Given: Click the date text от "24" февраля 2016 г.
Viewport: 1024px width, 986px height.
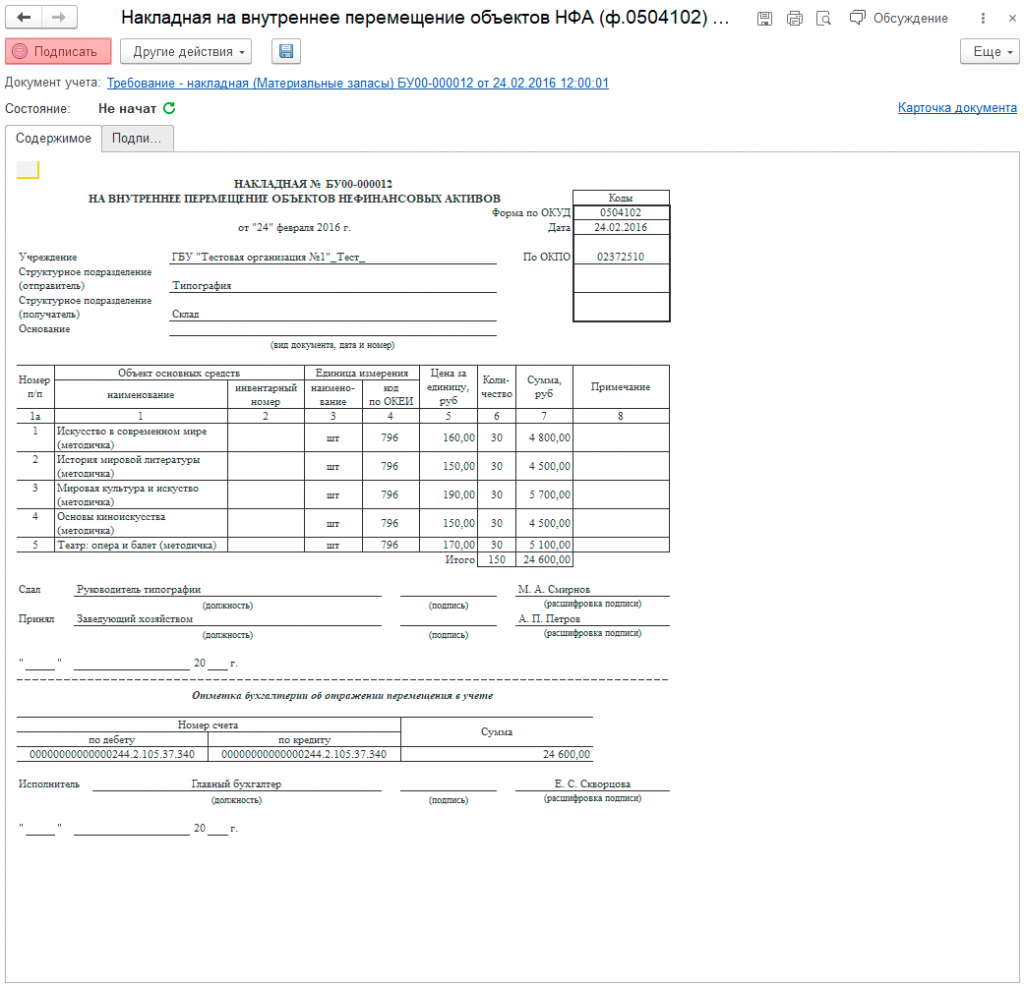Looking at the screenshot, I should [x=294, y=228].
